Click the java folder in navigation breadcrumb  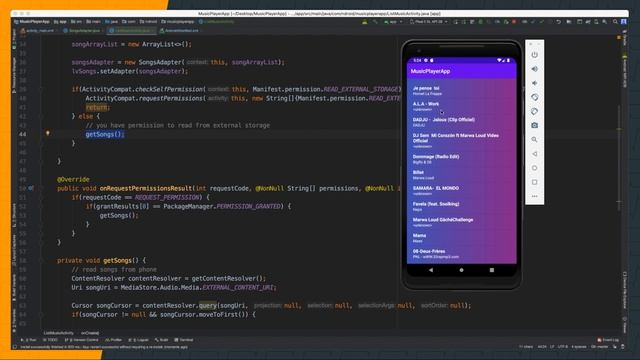pos(111,22)
